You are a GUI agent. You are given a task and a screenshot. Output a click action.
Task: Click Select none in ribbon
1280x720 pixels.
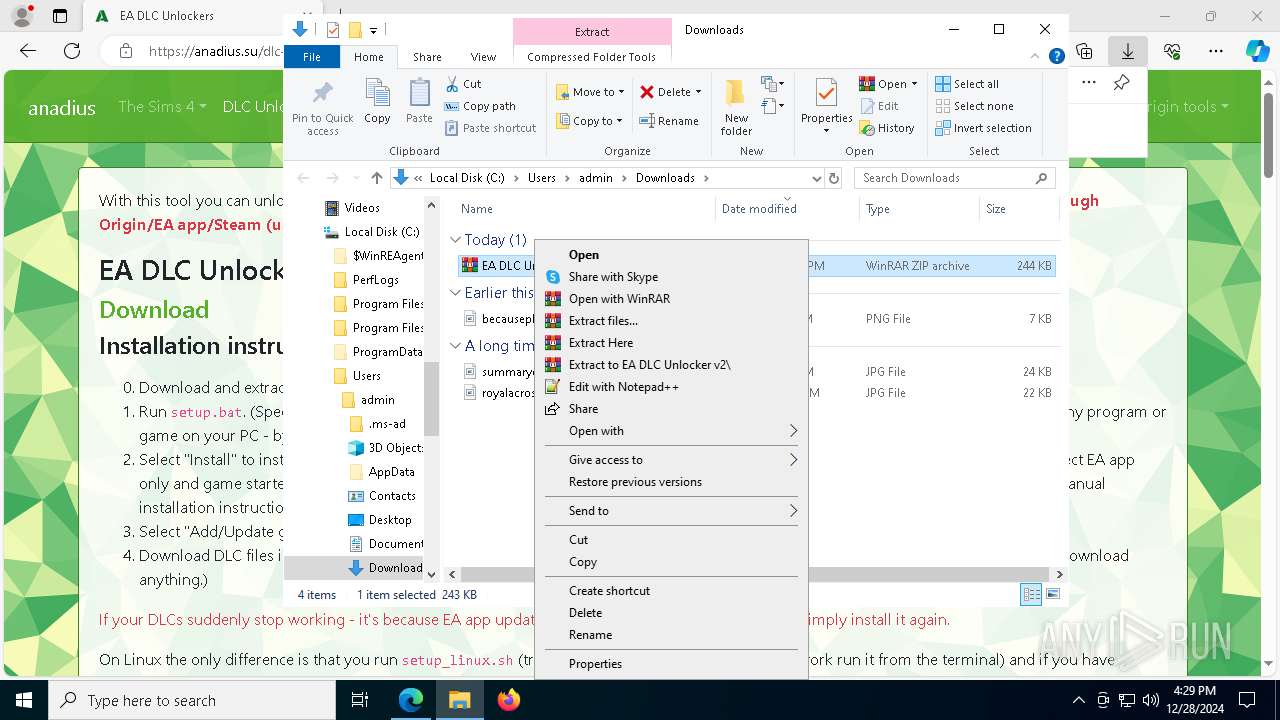click(x=974, y=106)
